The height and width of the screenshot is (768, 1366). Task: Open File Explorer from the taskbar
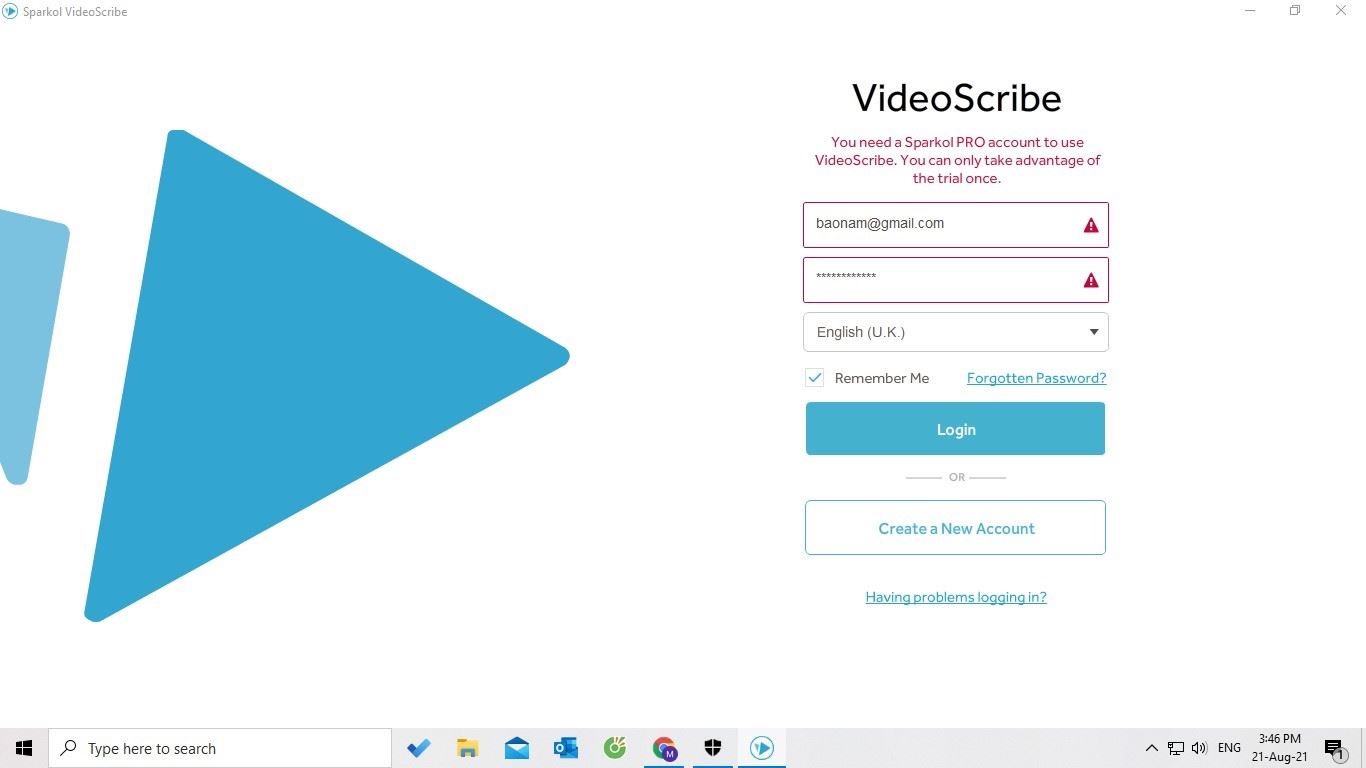click(467, 747)
